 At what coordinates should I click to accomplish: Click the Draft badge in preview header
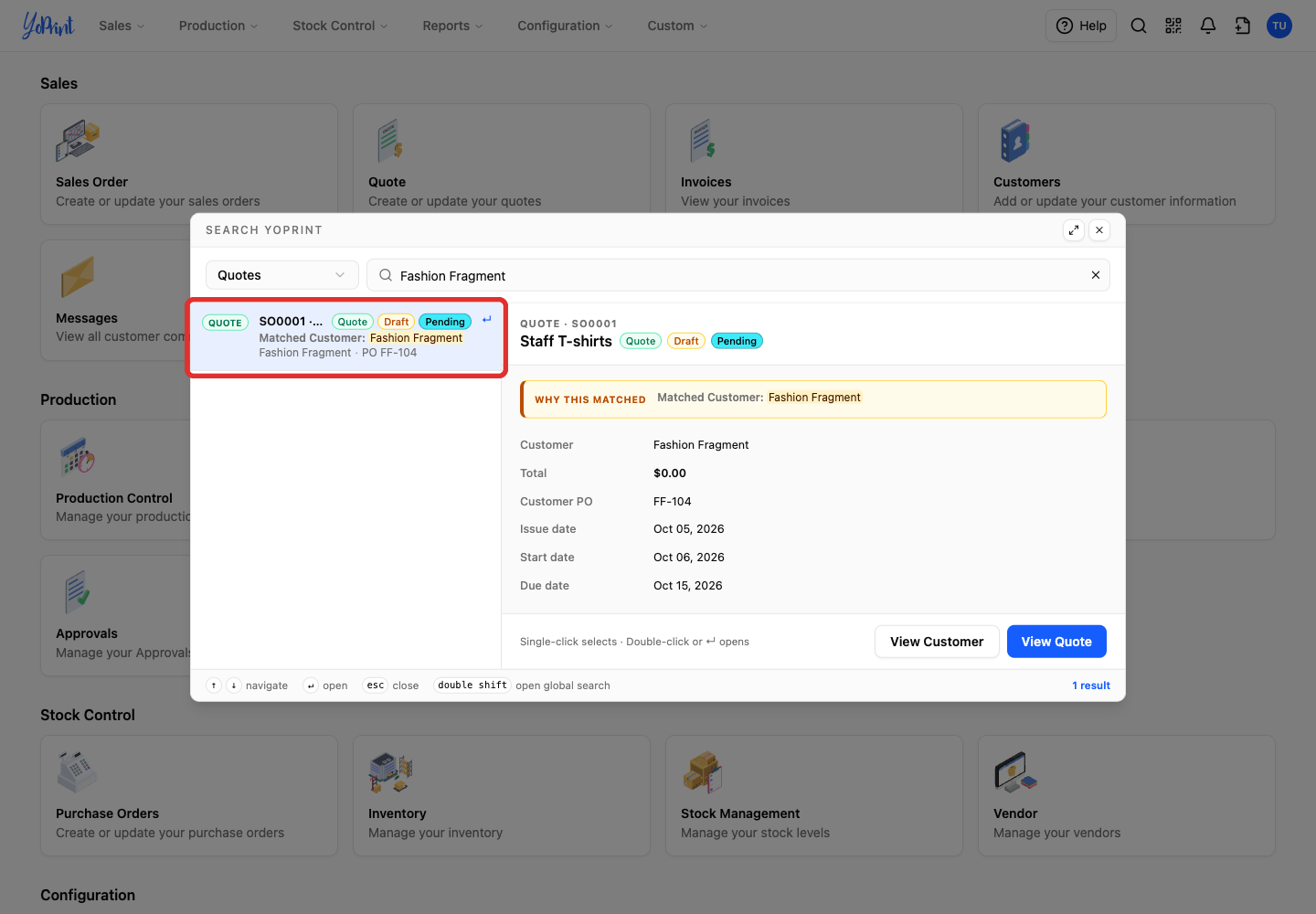click(686, 341)
